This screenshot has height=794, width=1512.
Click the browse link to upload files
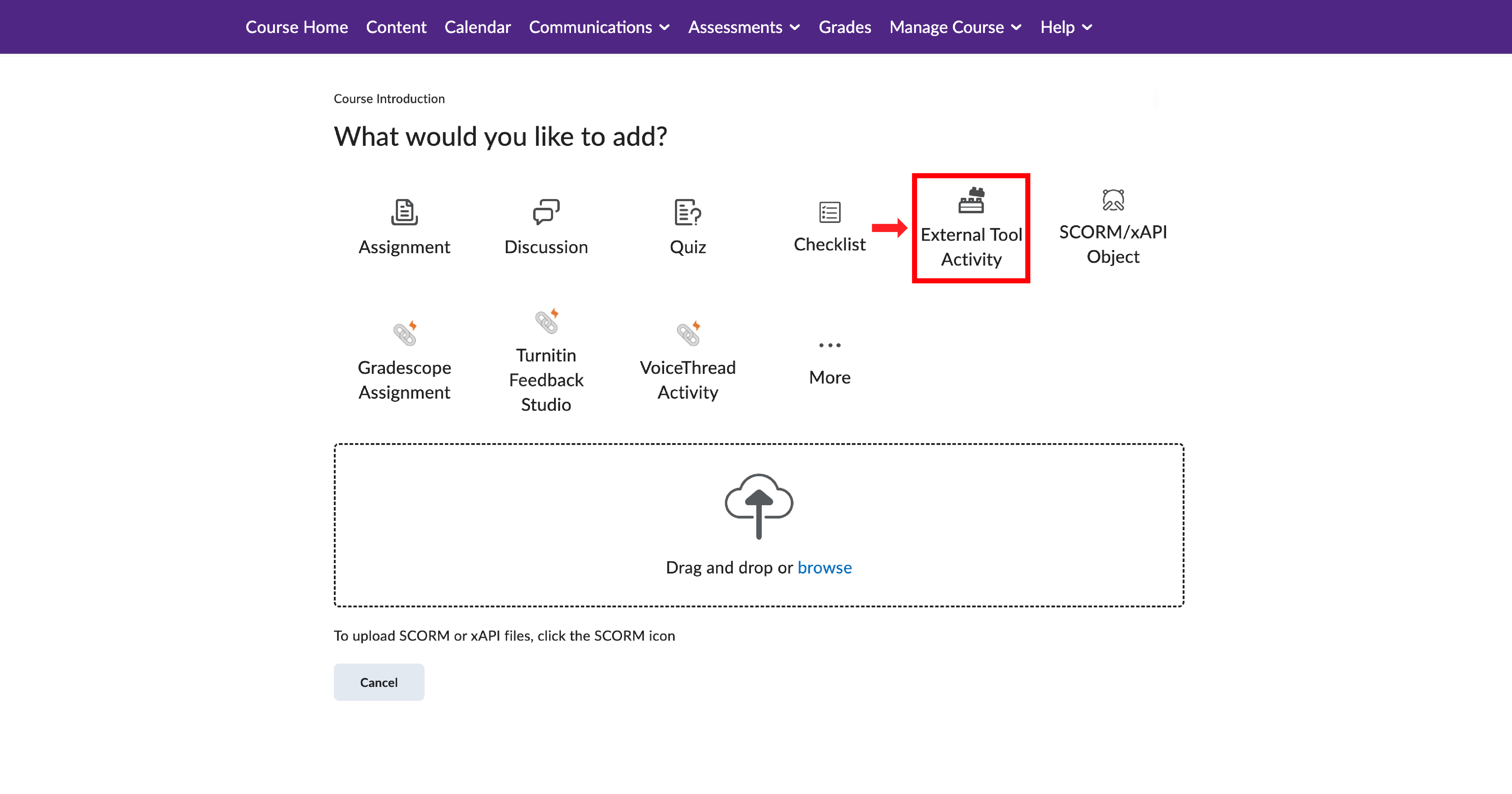coord(824,567)
